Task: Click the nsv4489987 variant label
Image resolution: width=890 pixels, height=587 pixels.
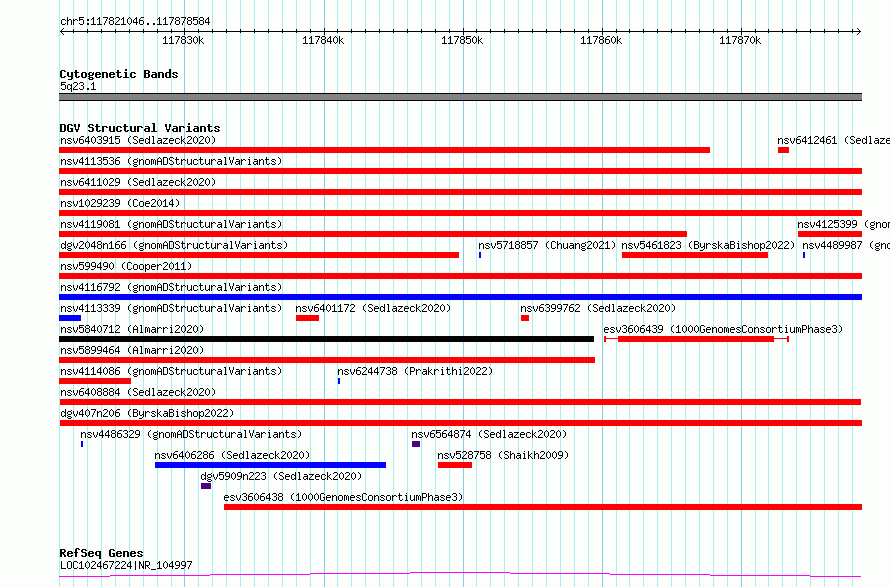Action: coord(846,245)
